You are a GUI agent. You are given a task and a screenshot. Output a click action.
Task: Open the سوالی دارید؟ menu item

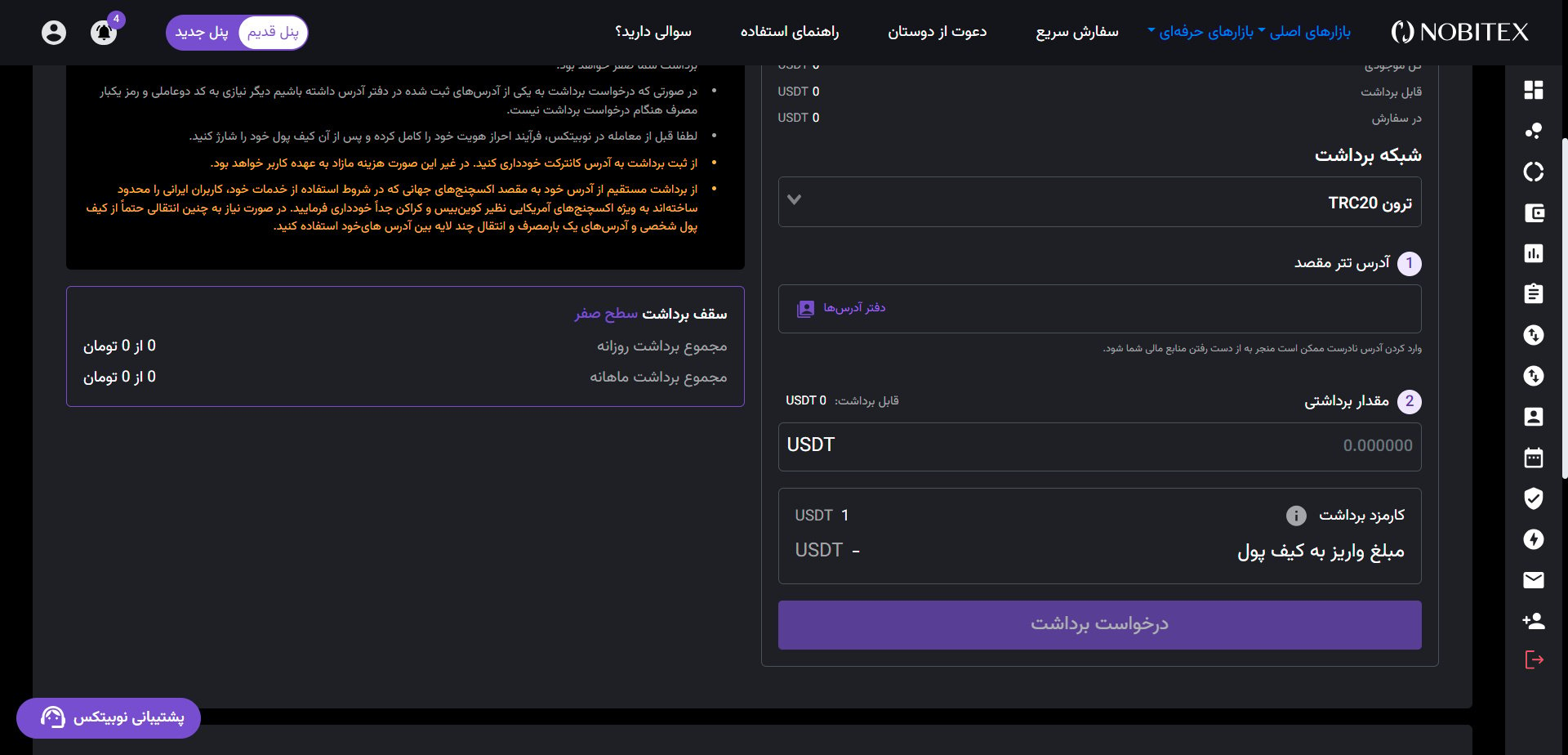point(653,32)
